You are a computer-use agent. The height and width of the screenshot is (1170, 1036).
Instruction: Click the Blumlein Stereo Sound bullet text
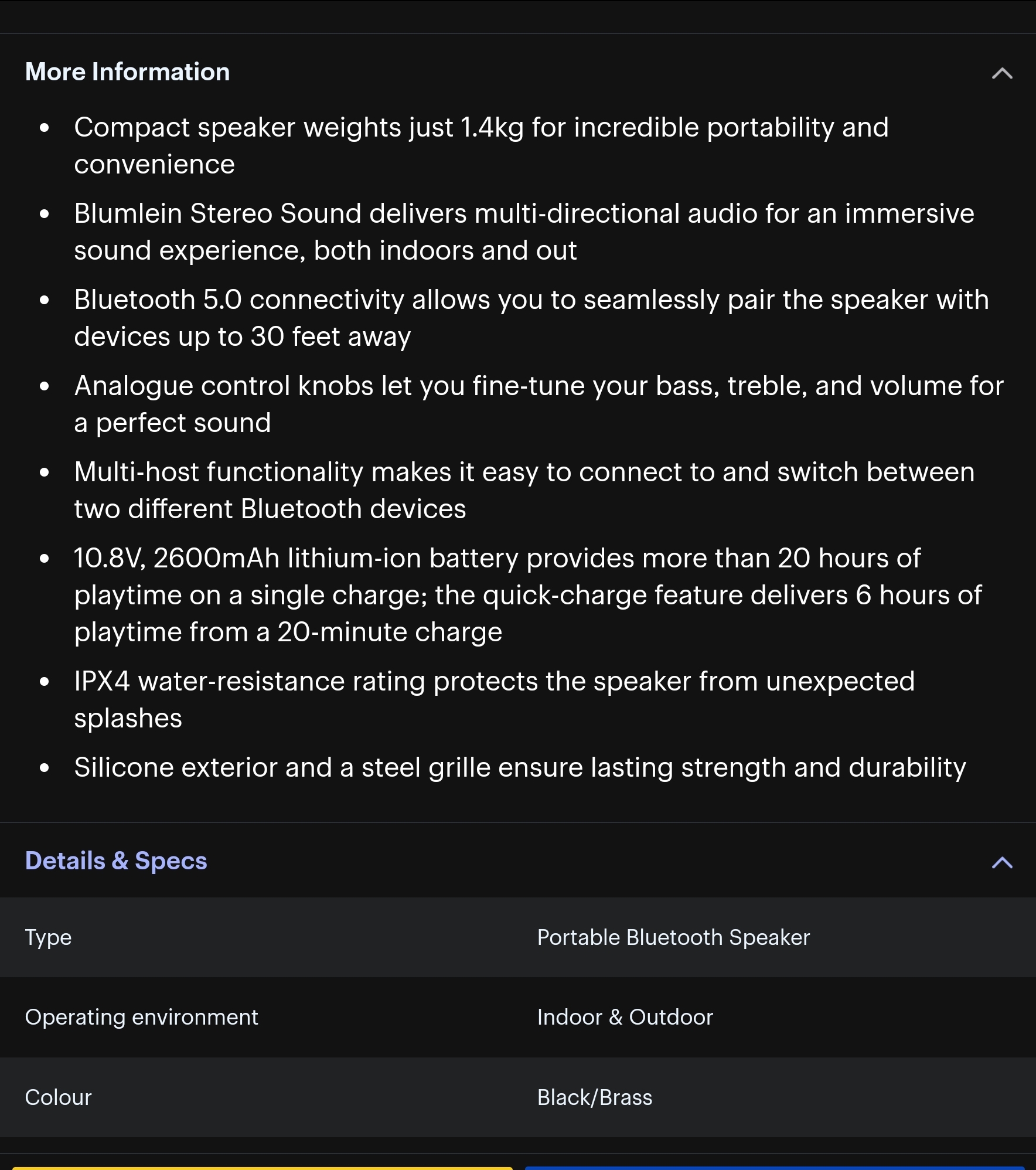pyautogui.click(x=523, y=214)
